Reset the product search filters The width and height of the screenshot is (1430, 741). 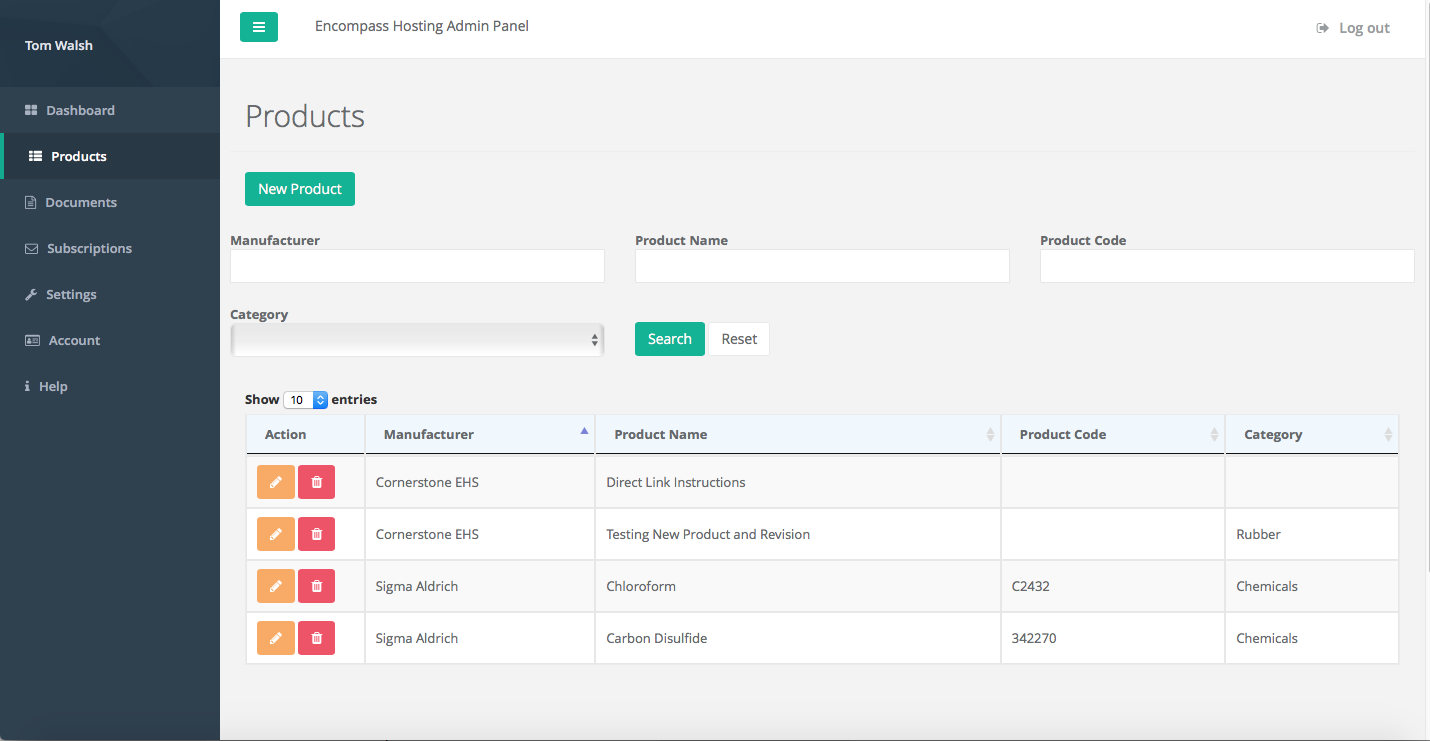[739, 339]
